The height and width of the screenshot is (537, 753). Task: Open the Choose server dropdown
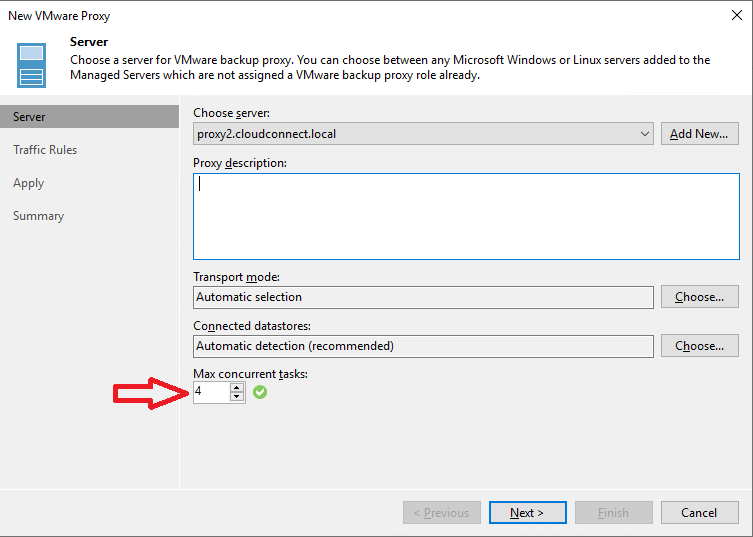(423, 134)
